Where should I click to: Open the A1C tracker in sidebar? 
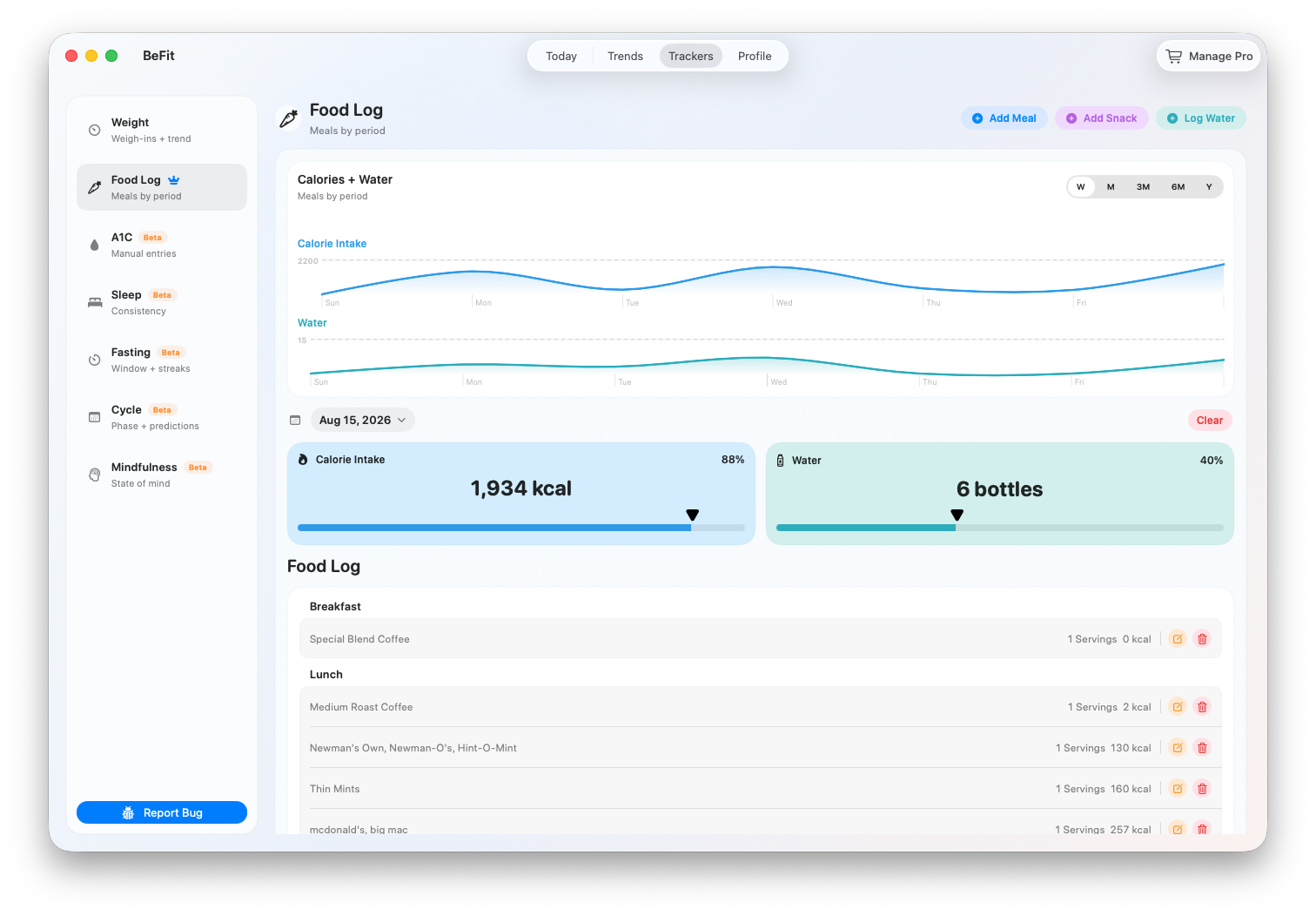(x=162, y=245)
